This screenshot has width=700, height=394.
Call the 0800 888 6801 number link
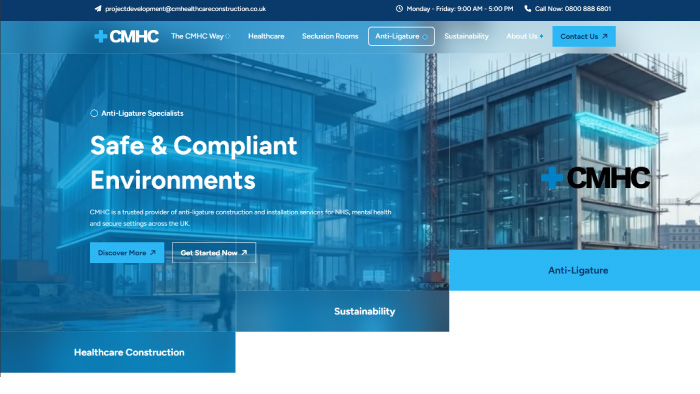tap(573, 8)
